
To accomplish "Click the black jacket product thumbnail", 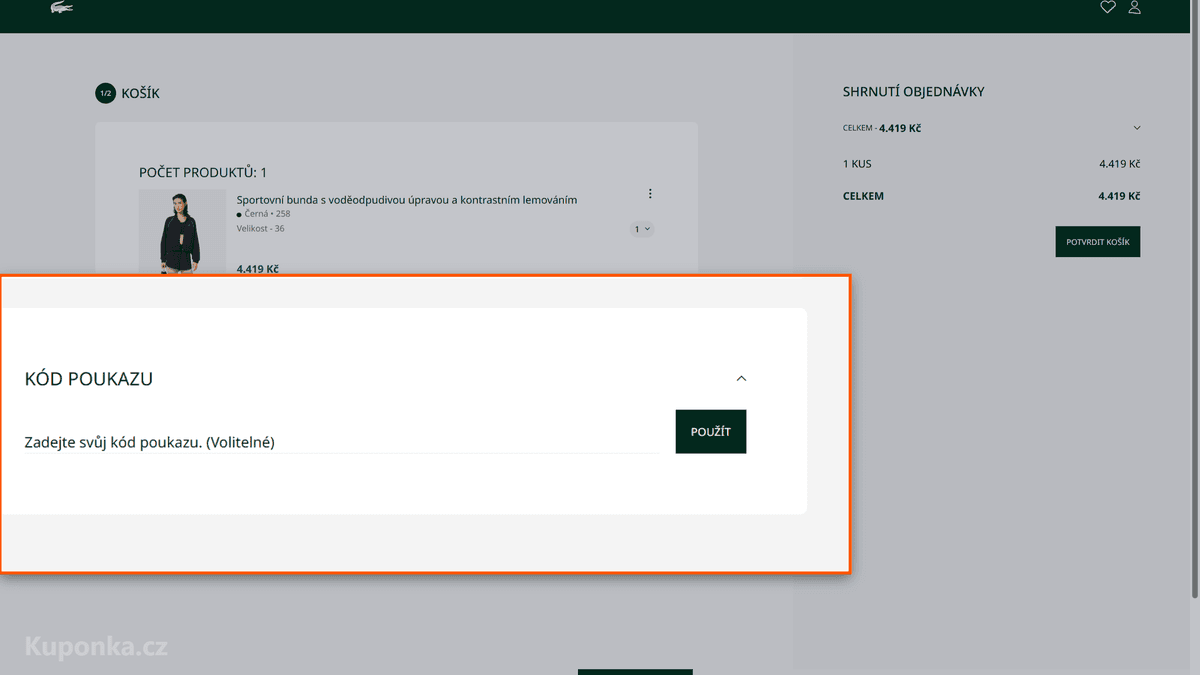I will 182,231.
